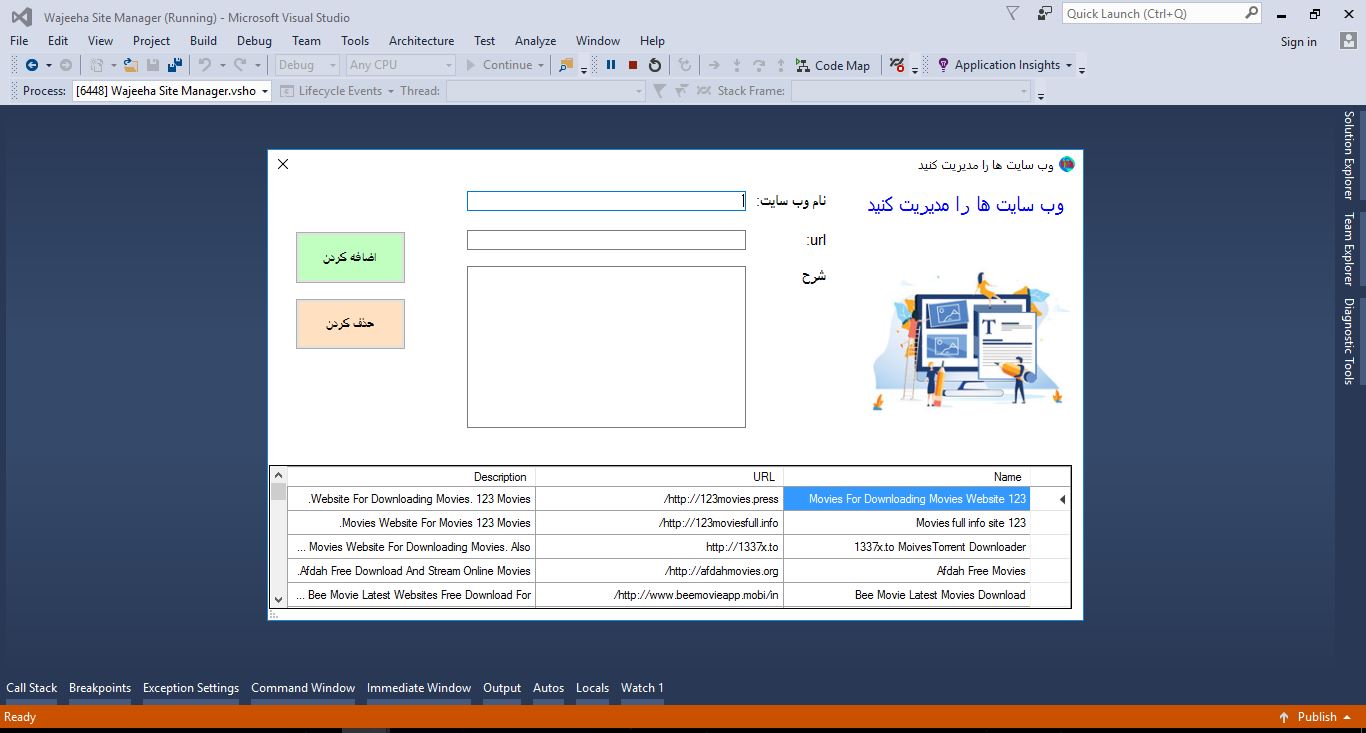Open the Architecture menu
This screenshot has height=733, width=1366.
coord(421,41)
